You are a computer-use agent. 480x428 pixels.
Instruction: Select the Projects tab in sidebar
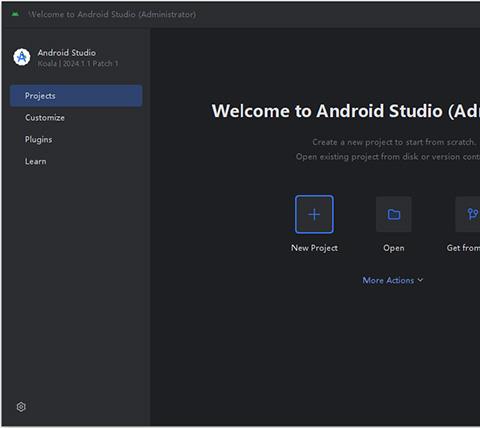76,96
